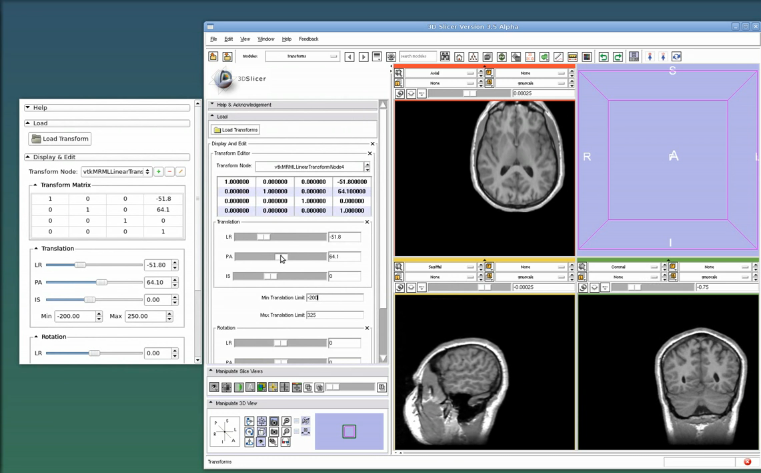Click the green add transform node icon

pyautogui.click(x=159, y=172)
